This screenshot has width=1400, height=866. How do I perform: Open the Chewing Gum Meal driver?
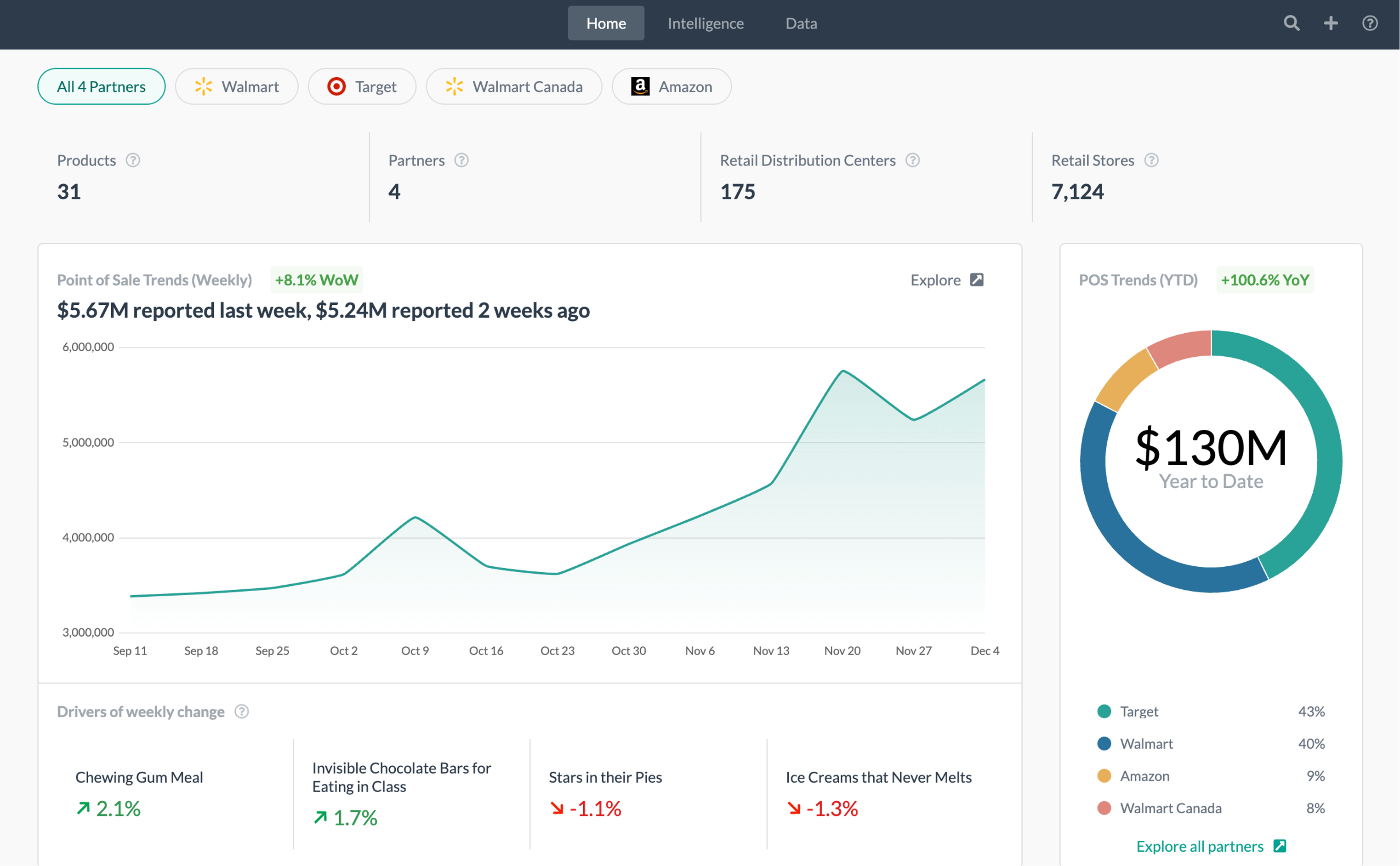click(x=139, y=777)
